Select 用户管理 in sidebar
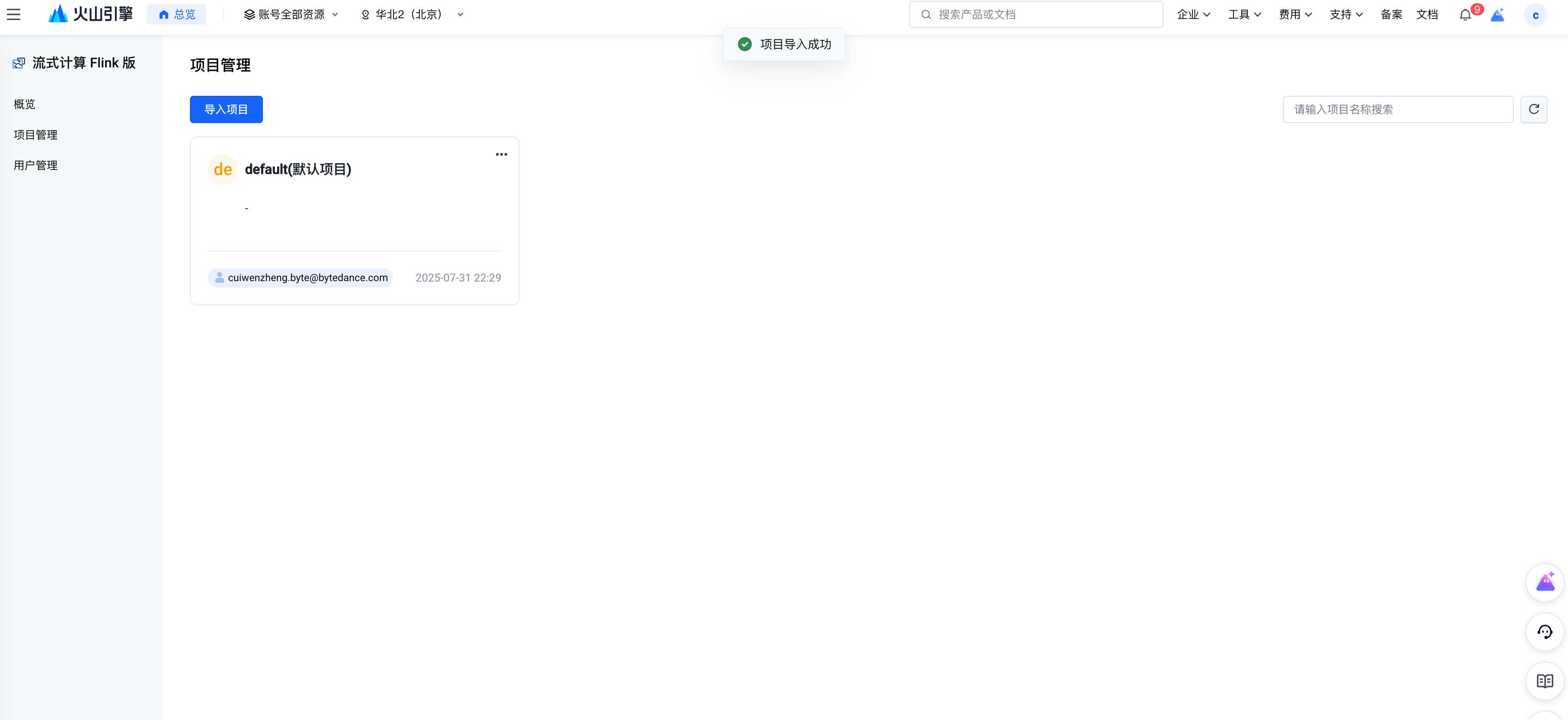1568x720 pixels. coord(35,165)
